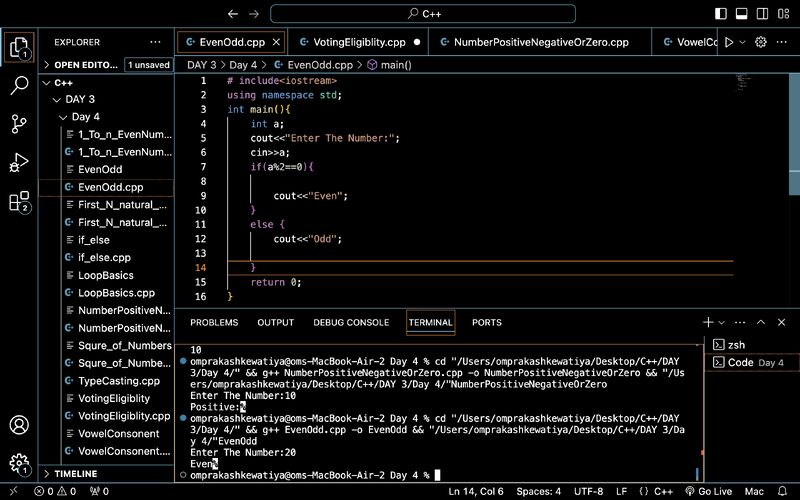Start Go Live server from status bar
Screen dimensions: 800x500
coord(708,491)
